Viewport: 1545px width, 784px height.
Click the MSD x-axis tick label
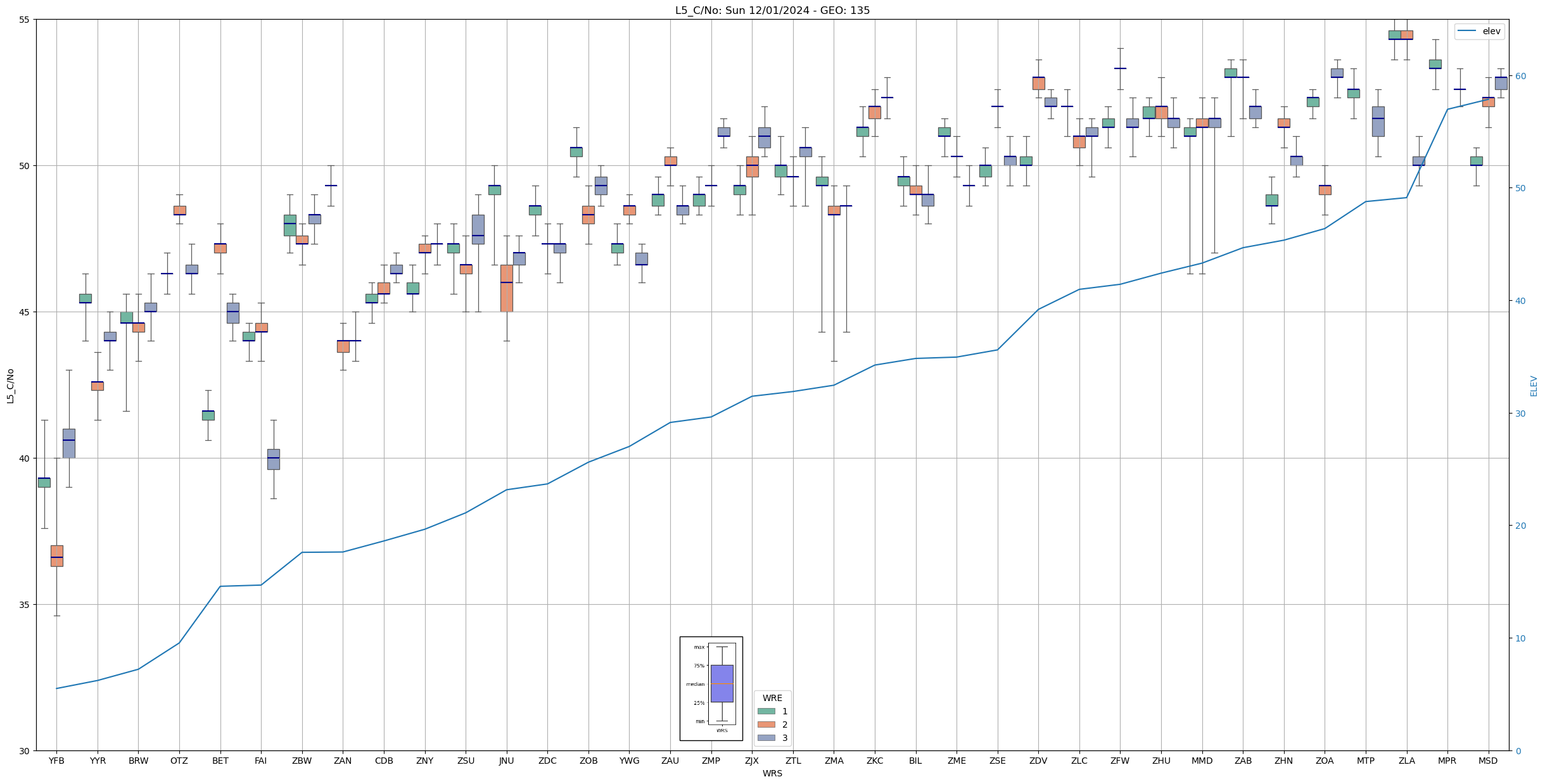coord(1488,761)
